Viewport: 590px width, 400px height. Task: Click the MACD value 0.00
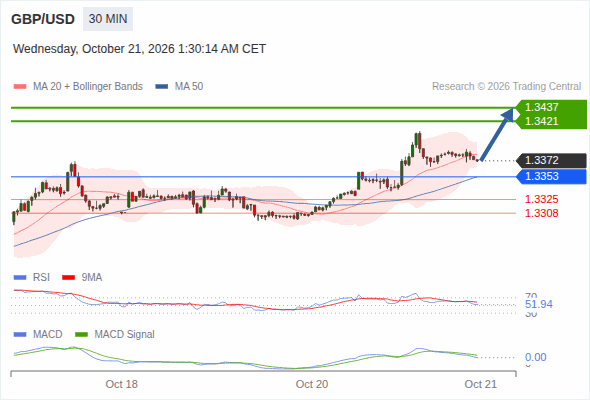point(535,357)
